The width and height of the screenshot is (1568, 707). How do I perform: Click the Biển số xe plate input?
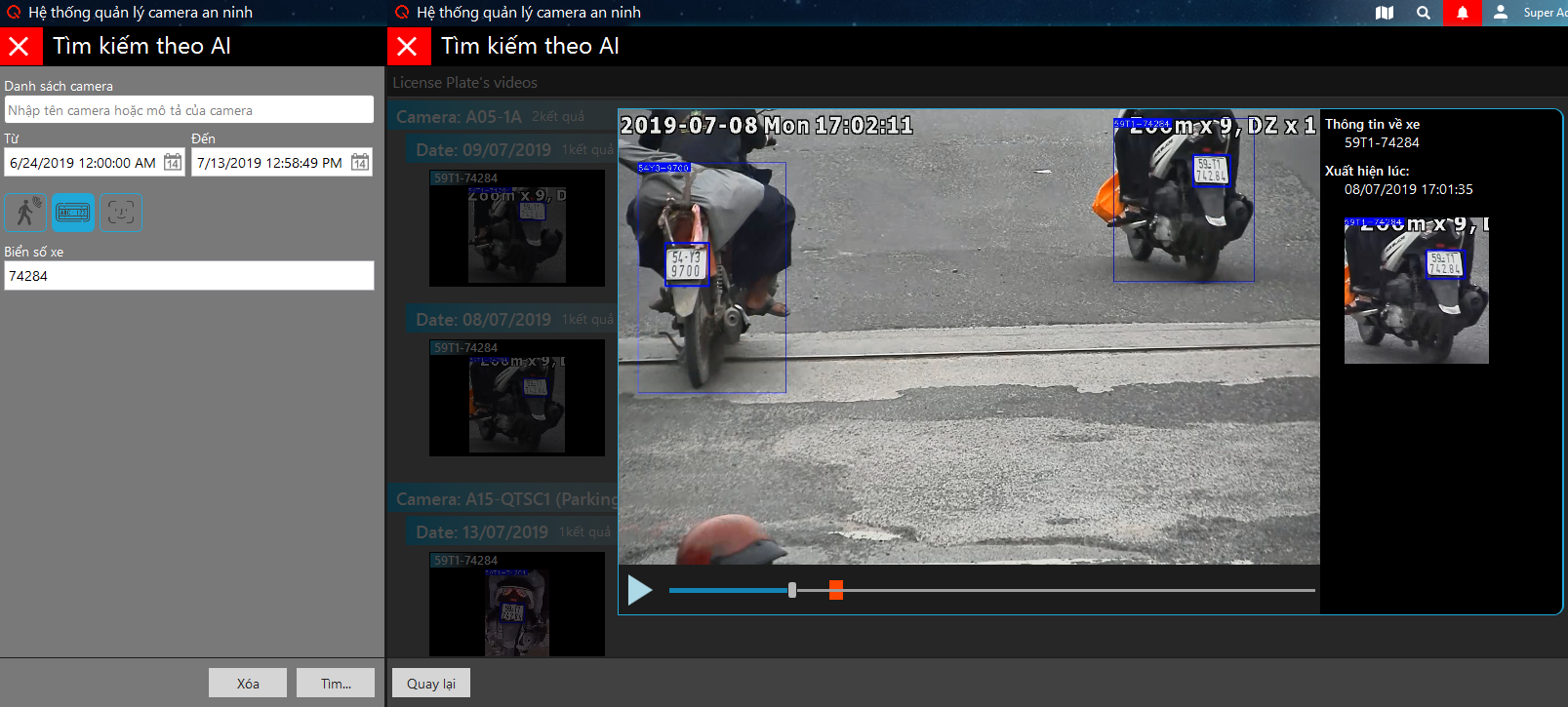pyautogui.click(x=189, y=276)
